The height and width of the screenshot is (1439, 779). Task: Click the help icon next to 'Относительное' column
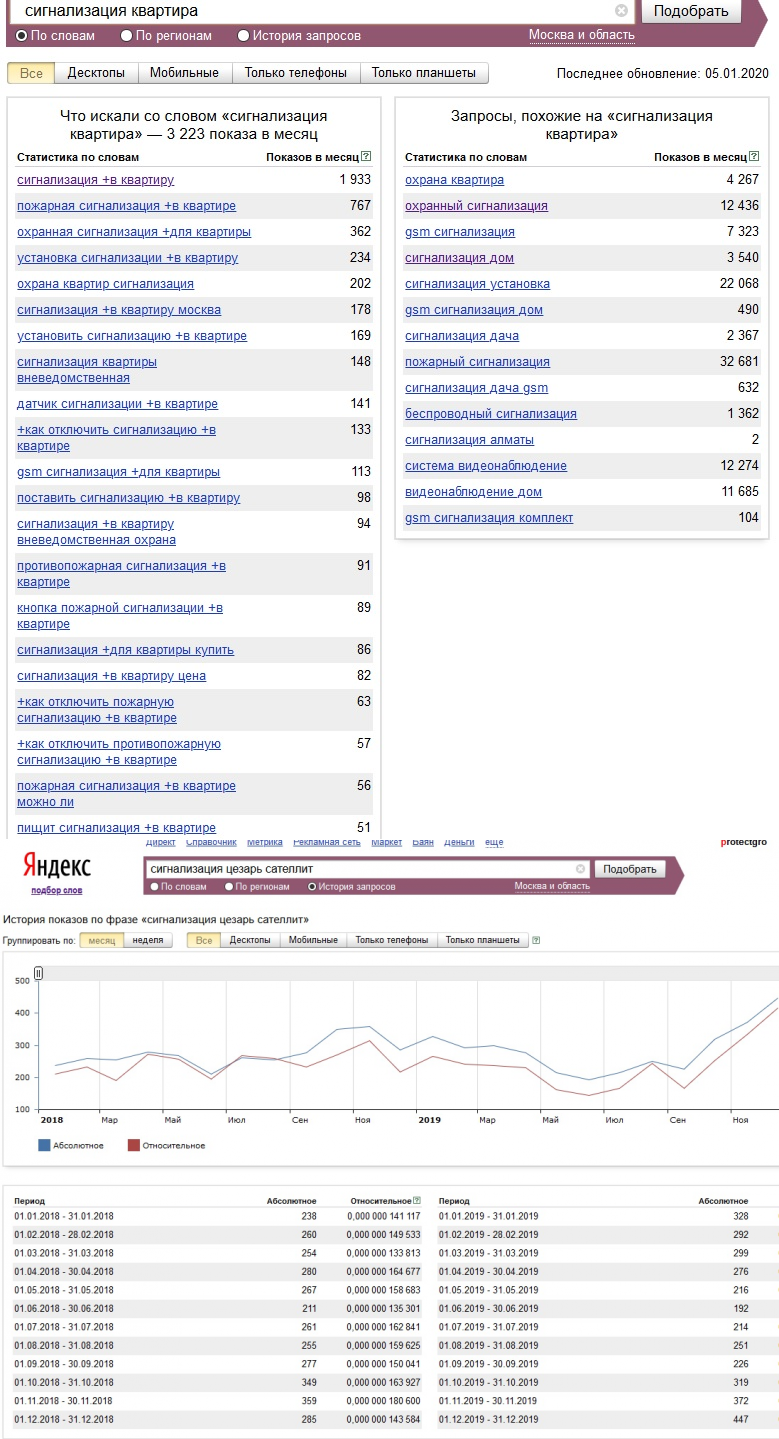point(416,1200)
